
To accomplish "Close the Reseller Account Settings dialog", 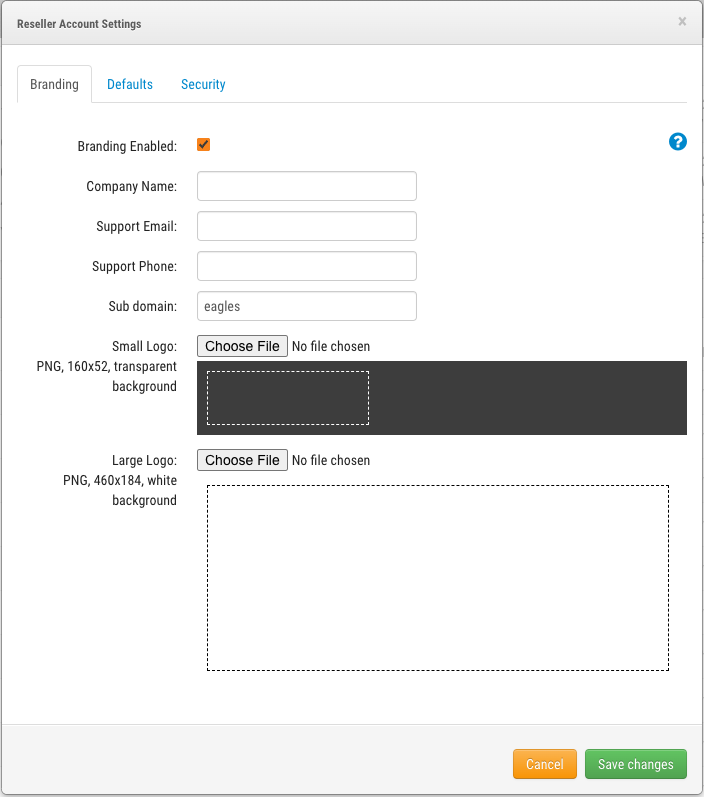I will 682,21.
